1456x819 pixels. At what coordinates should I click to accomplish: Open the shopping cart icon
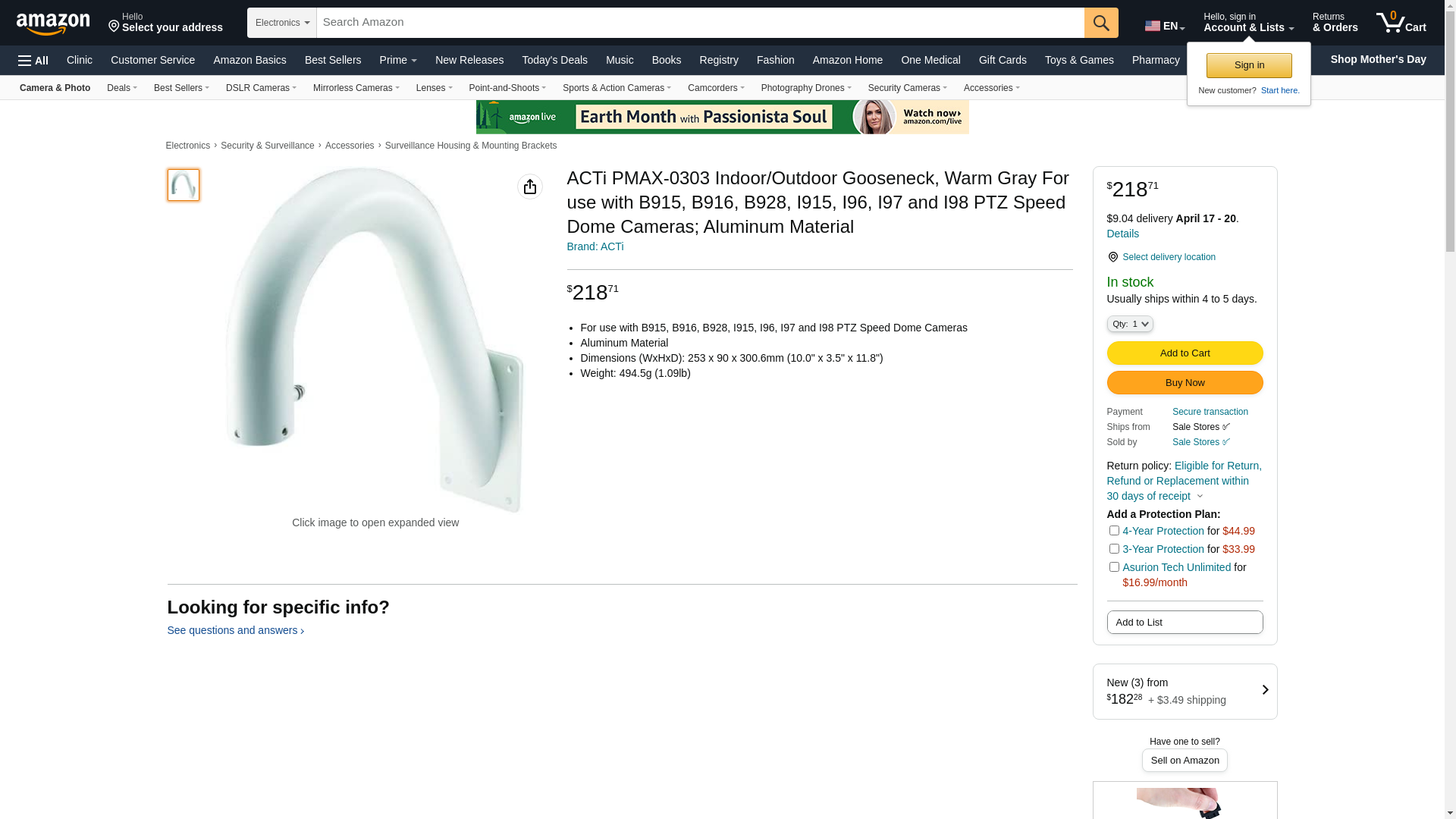coord(1401,22)
